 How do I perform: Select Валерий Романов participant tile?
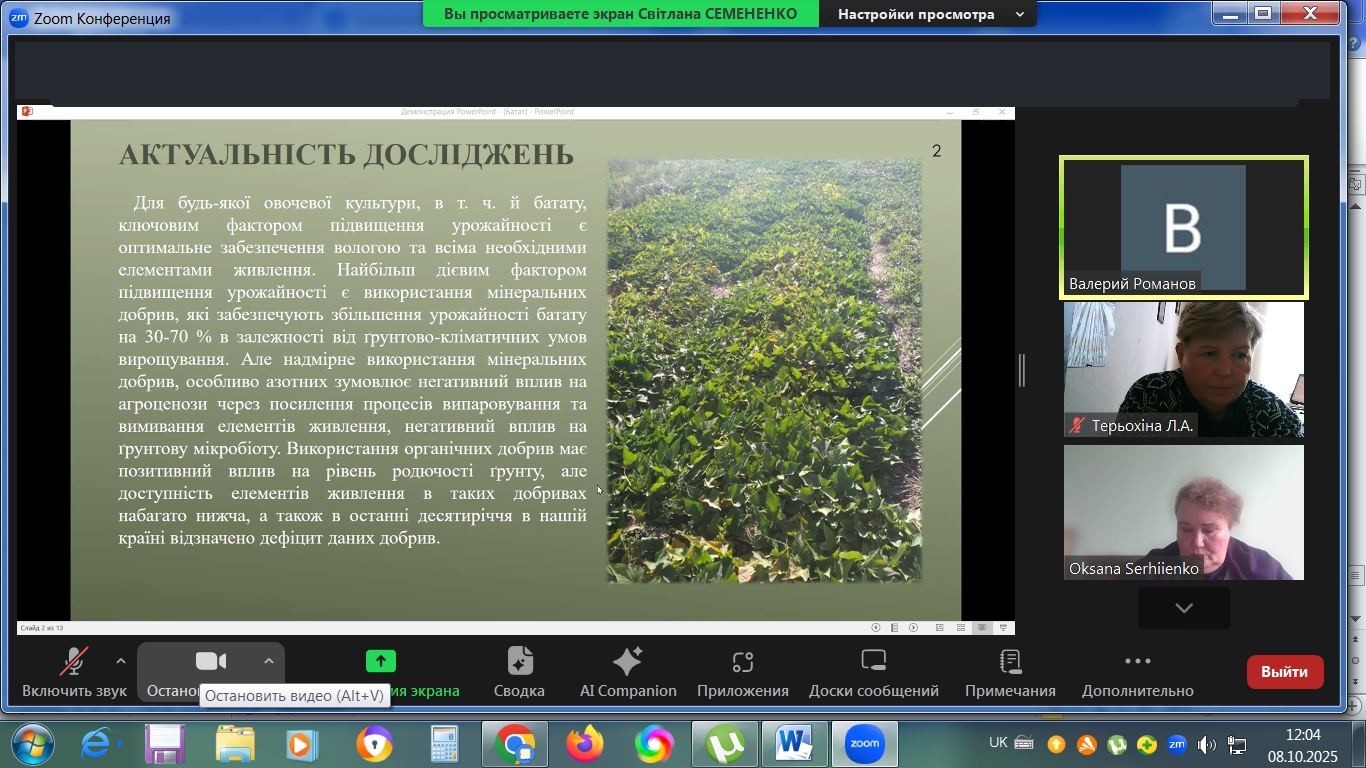tap(1183, 228)
